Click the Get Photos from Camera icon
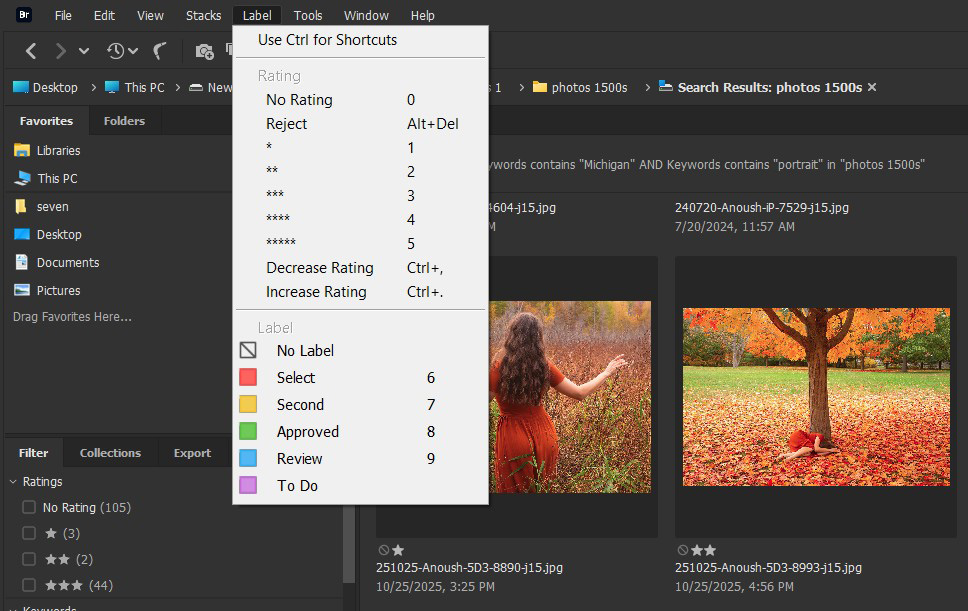 tap(204, 51)
